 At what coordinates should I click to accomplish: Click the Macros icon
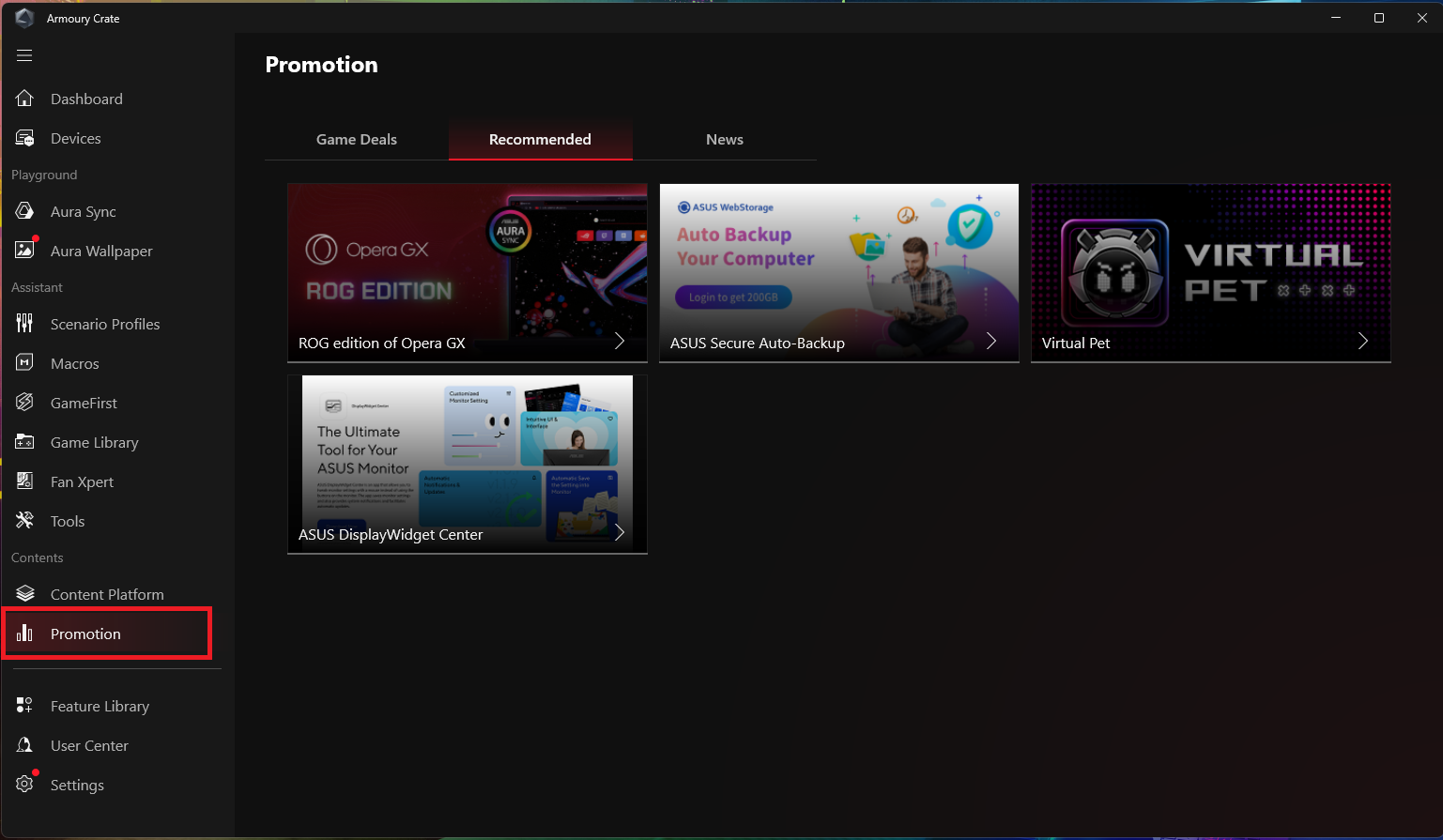click(25, 363)
